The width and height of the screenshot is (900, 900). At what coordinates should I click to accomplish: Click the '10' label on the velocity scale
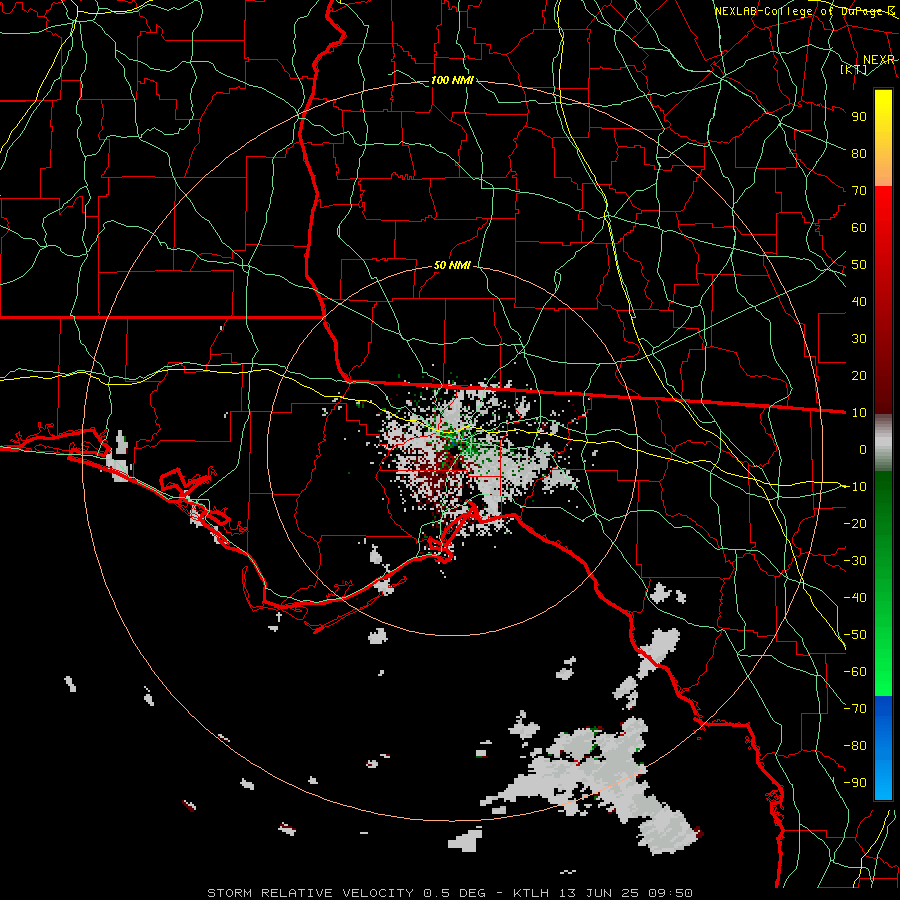click(x=859, y=413)
